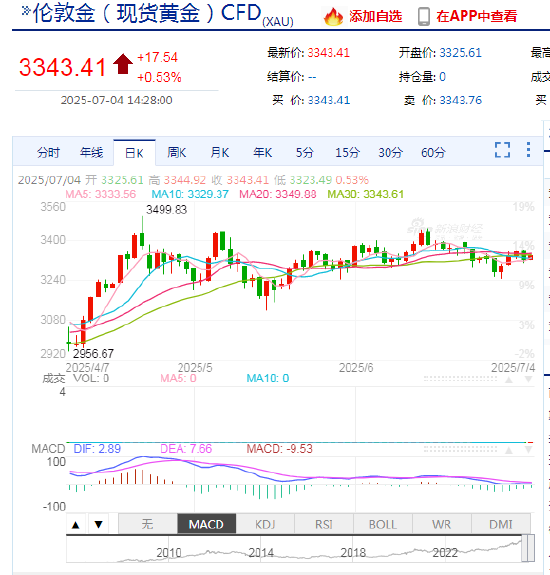Image resolution: width=550 pixels, height=575 pixels.
Task: Click the phone icon beside 在APP中查看
Action: click(x=424, y=17)
